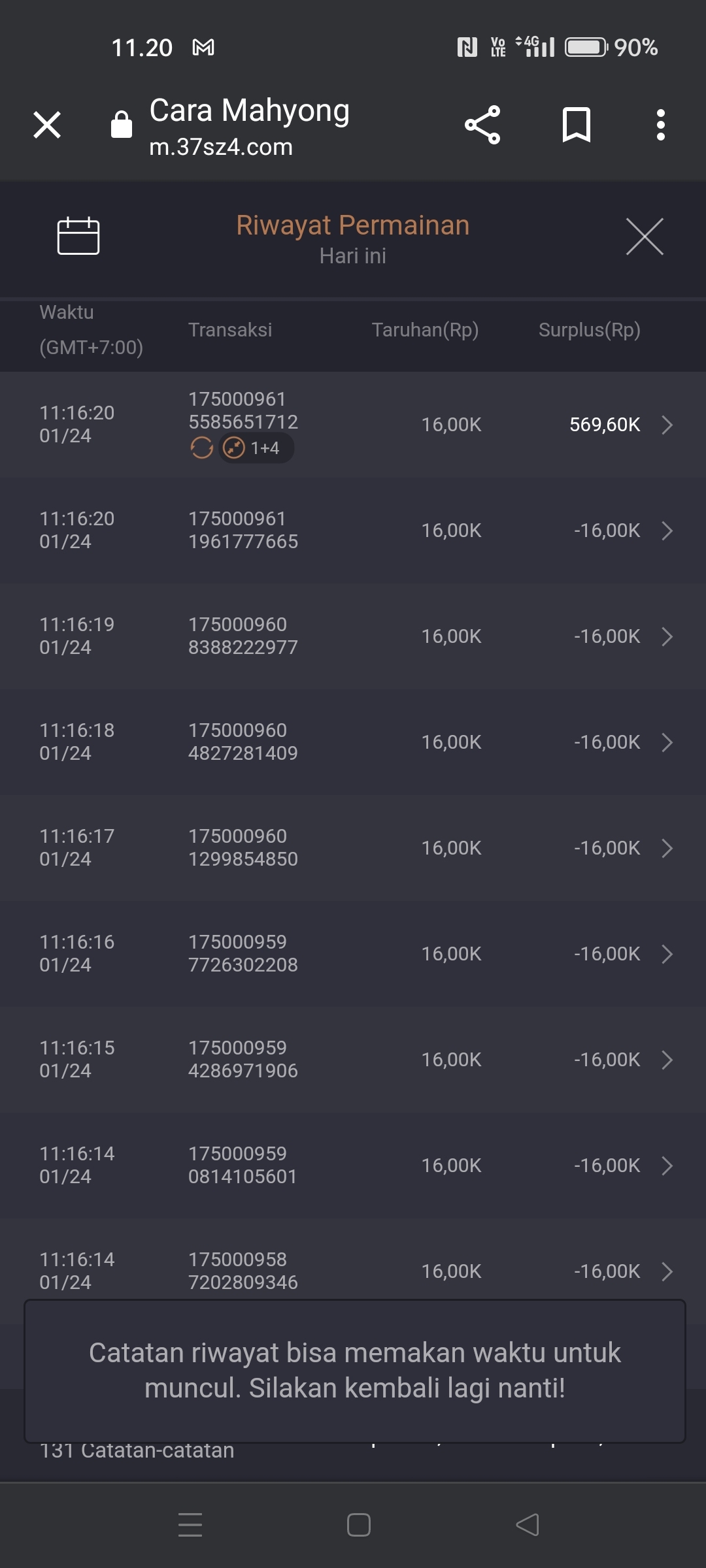This screenshot has height=1568, width=706.
Task: Open details chevron for transaction 4827281409
Action: (x=667, y=742)
